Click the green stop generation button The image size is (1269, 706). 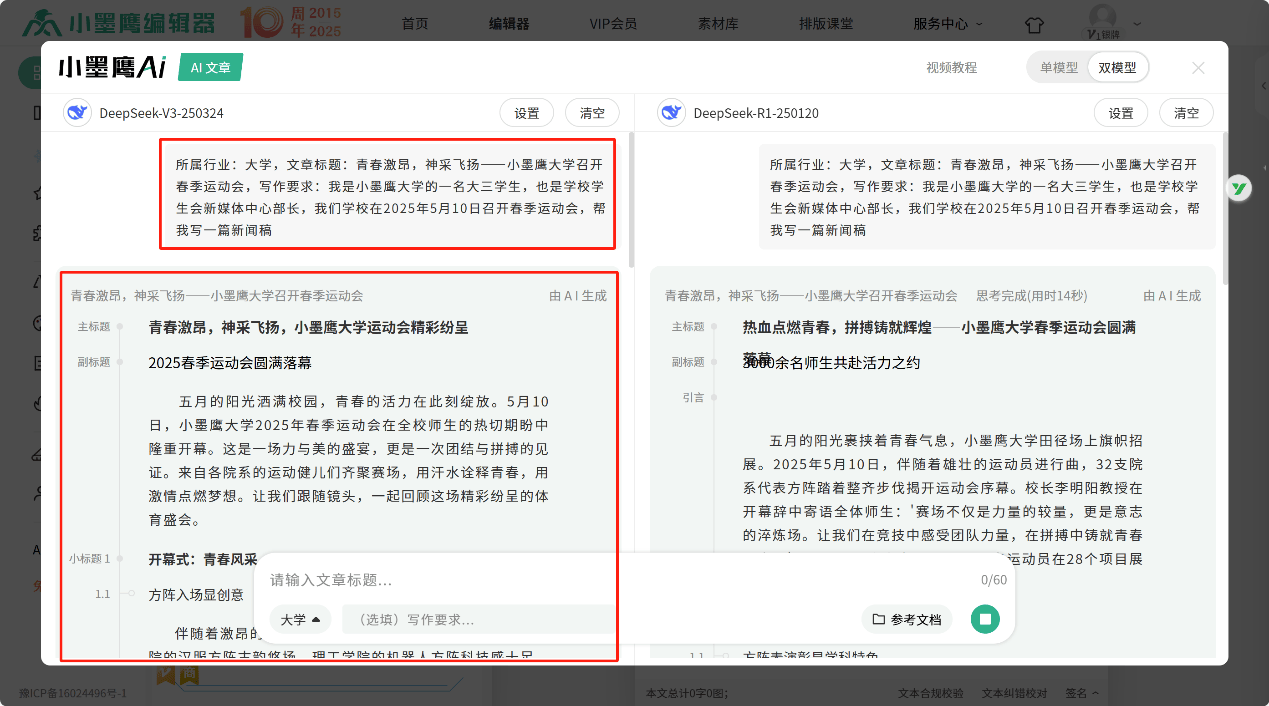985,619
